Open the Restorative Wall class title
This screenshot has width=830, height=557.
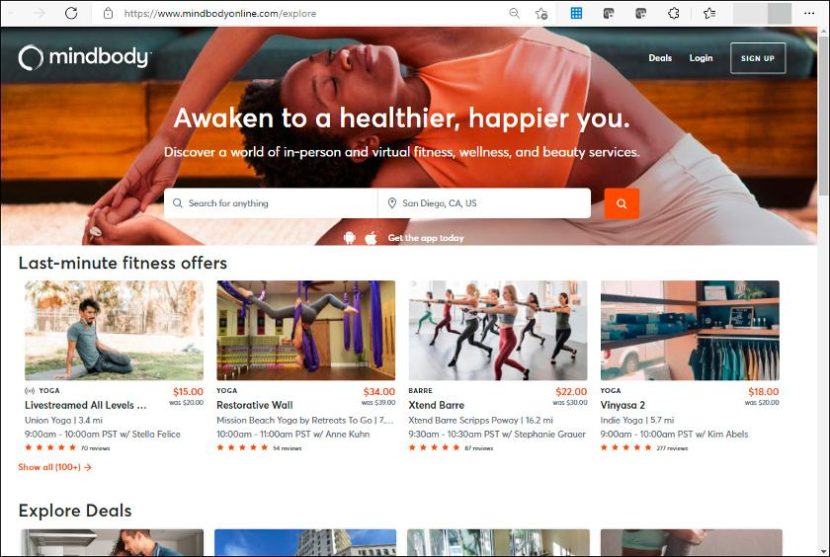coord(255,405)
